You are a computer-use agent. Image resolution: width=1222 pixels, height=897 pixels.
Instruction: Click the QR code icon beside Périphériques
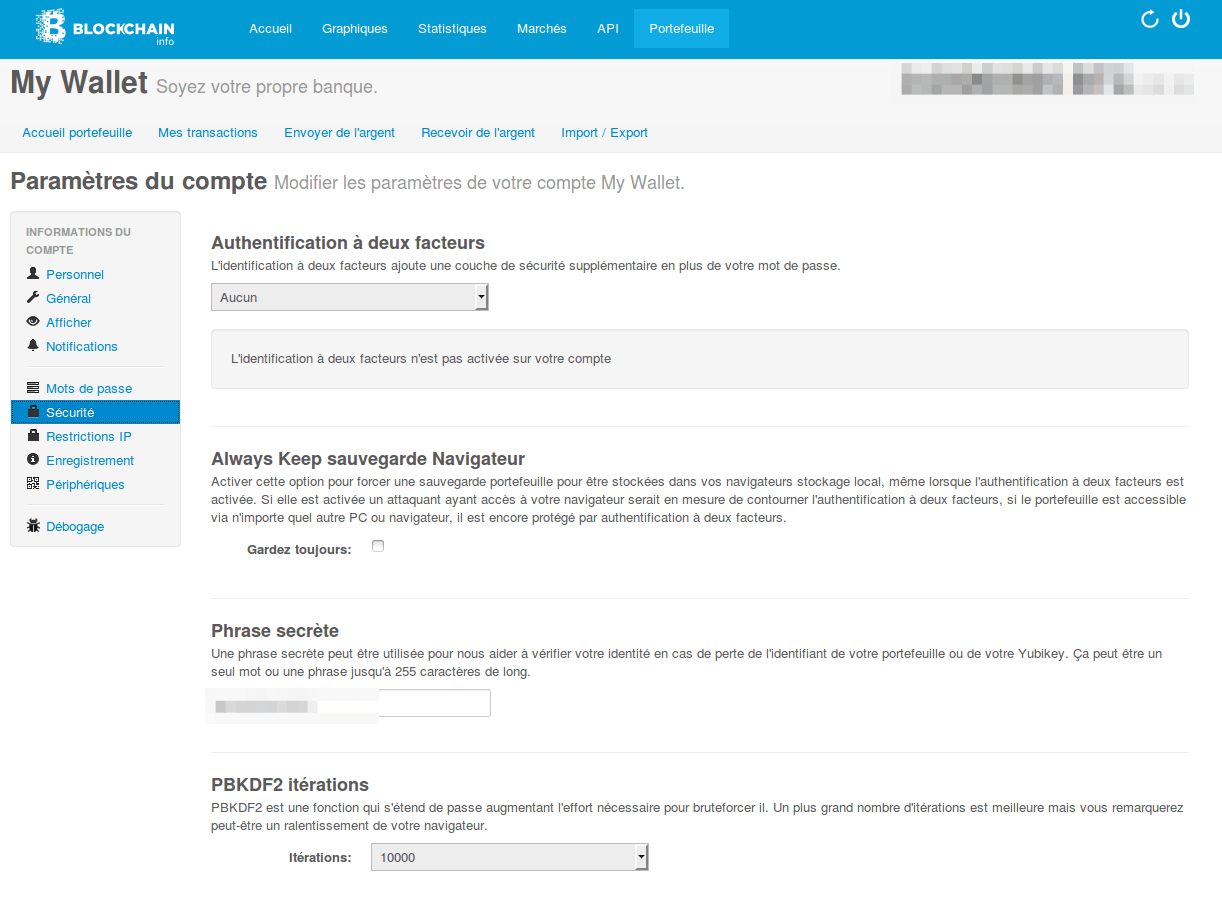(x=33, y=483)
